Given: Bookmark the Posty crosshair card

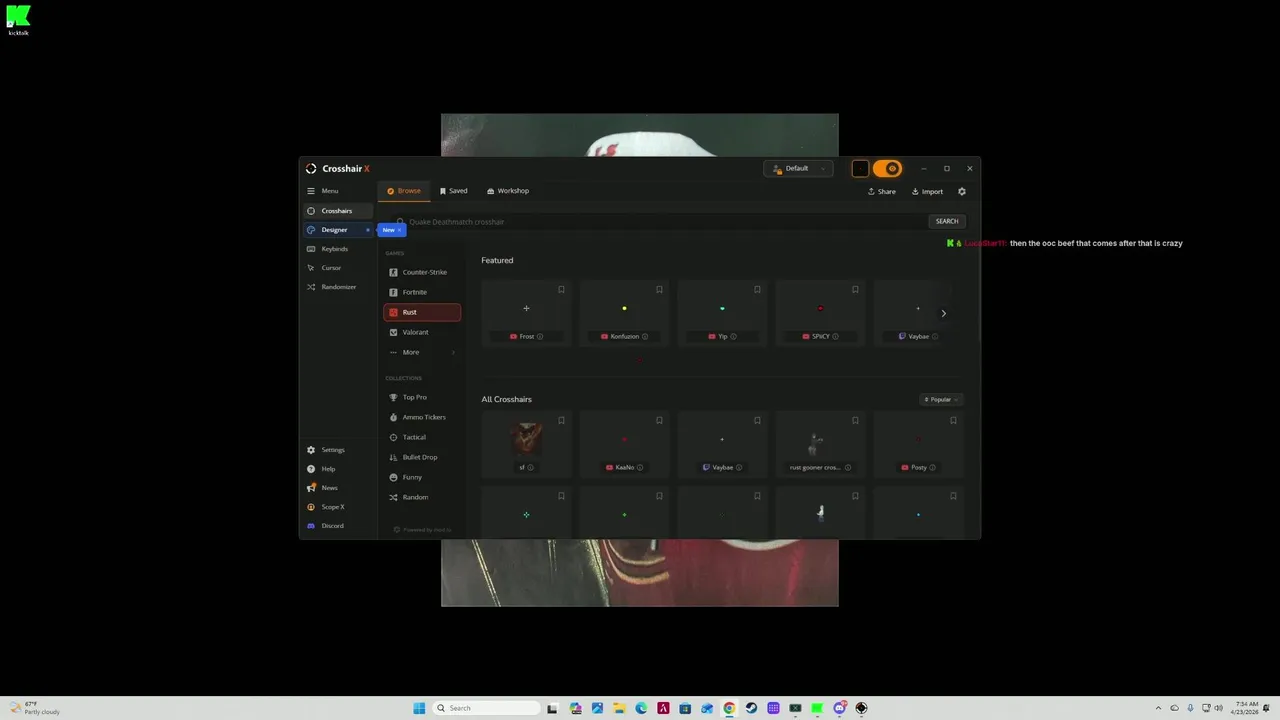Looking at the screenshot, I should [953, 421].
